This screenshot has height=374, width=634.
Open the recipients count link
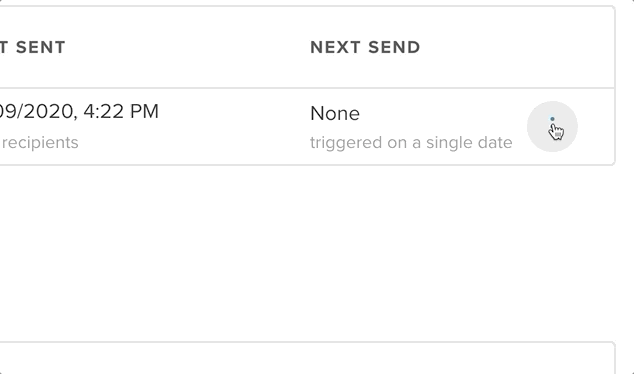(40, 143)
